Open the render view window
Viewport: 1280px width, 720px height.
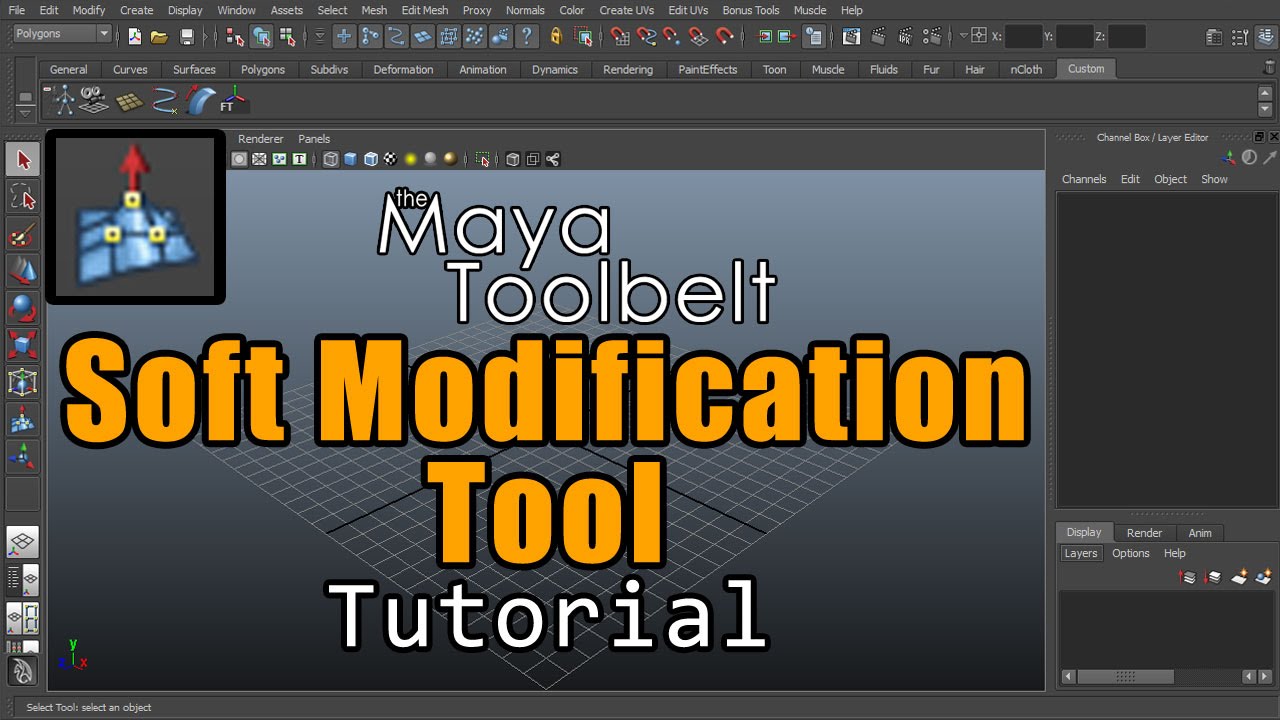click(x=851, y=37)
